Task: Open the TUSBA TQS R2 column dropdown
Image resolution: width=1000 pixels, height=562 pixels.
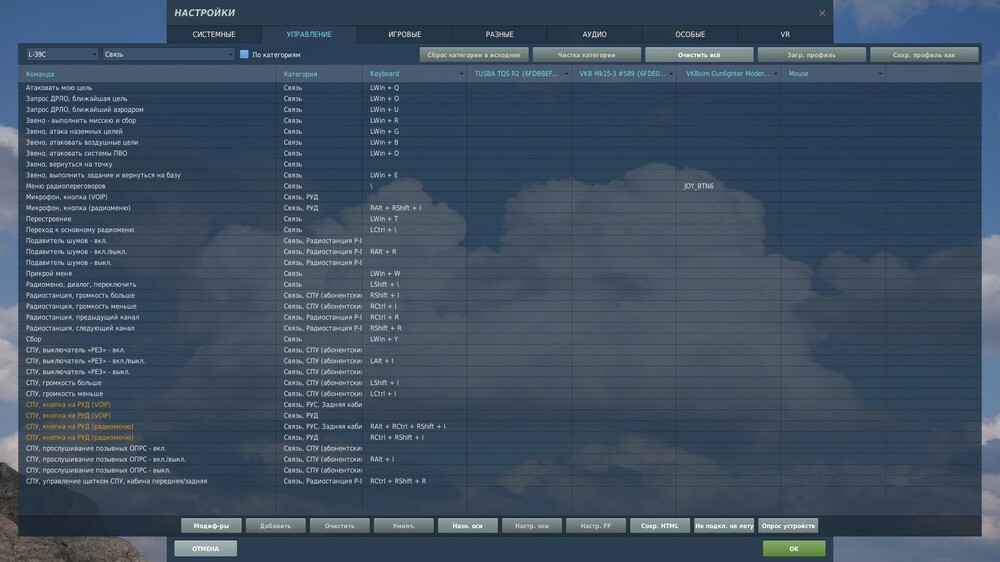Action: [566, 74]
